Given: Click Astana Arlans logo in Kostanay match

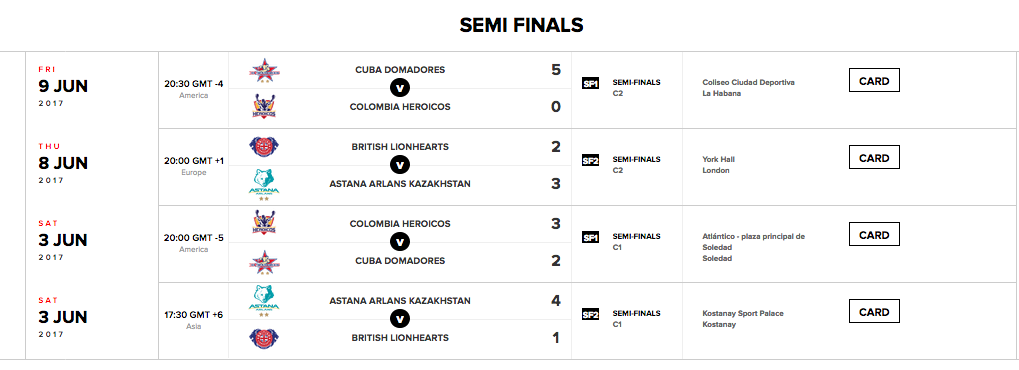Looking at the screenshot, I should pyautogui.click(x=264, y=301).
